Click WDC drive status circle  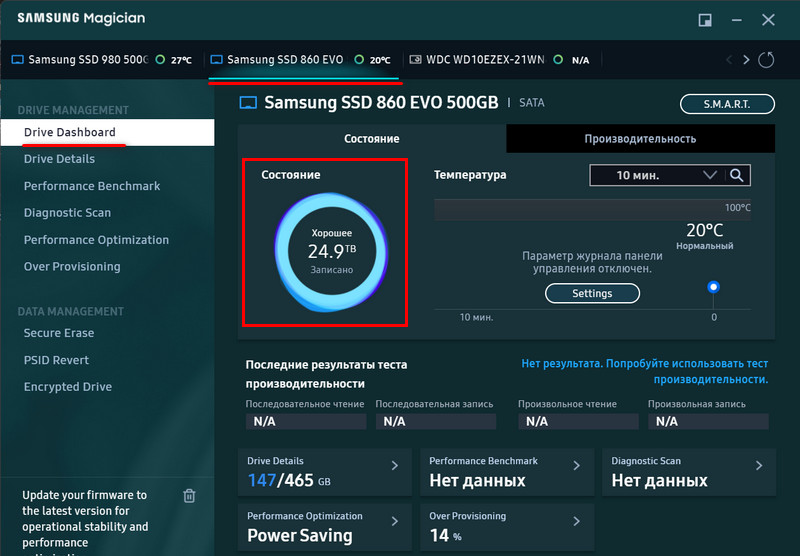tap(558, 60)
